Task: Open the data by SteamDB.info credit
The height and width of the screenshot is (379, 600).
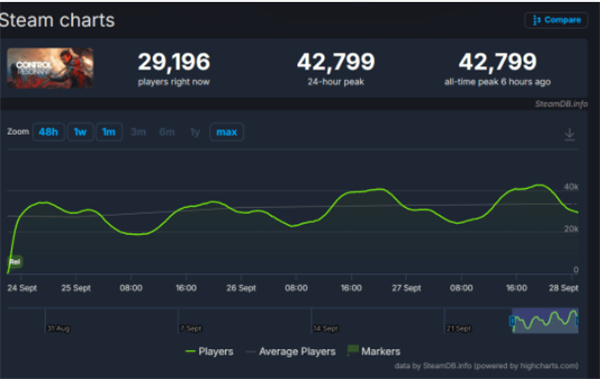Action: point(486,366)
